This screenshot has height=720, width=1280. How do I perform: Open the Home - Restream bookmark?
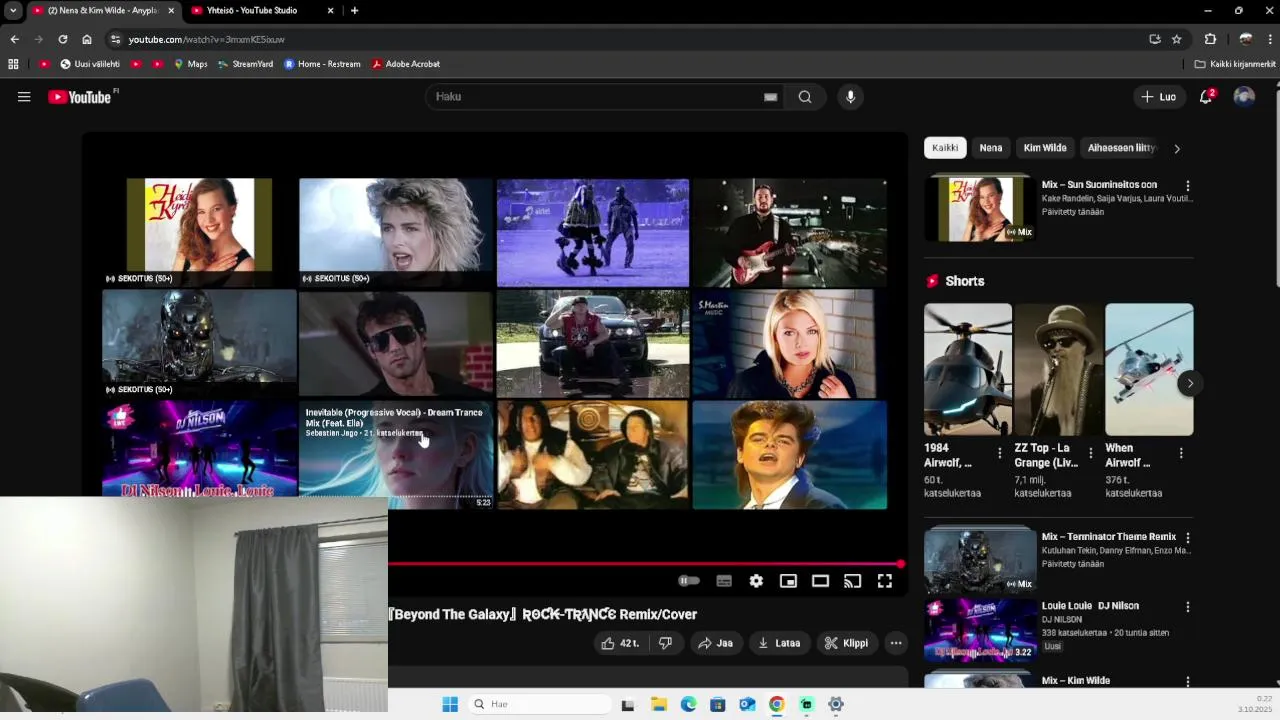pyautogui.click(x=322, y=64)
